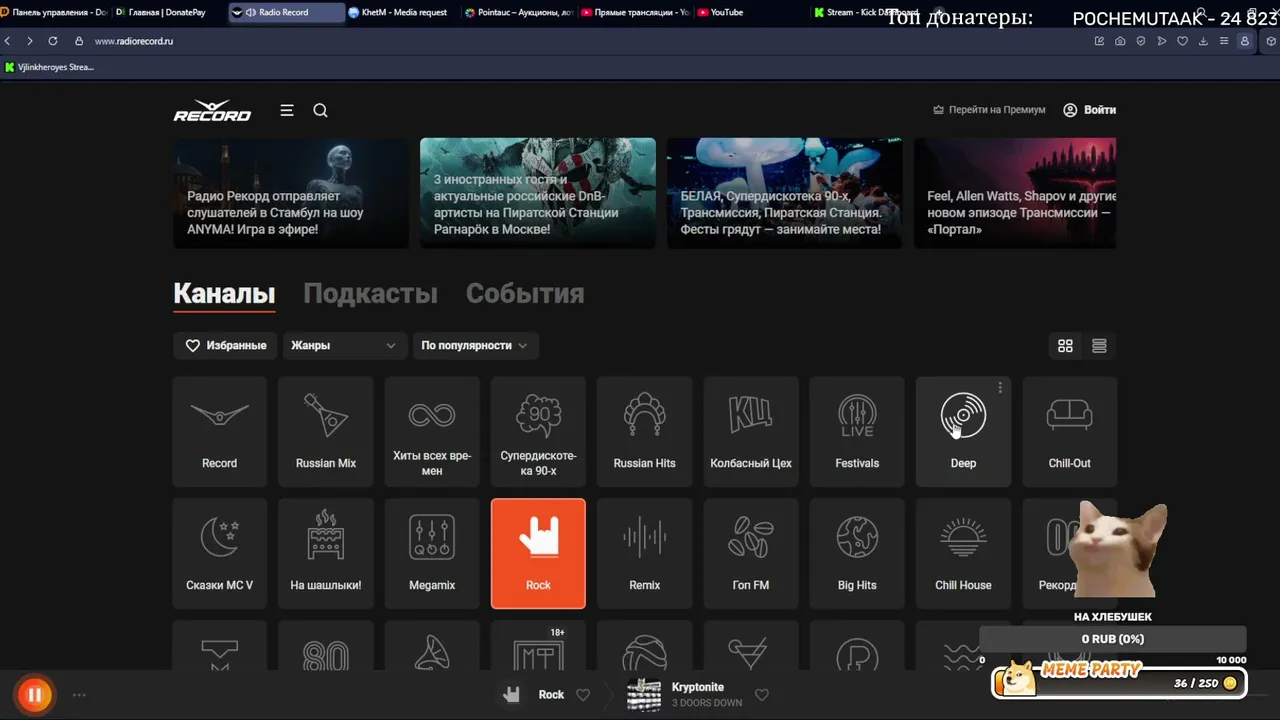This screenshot has width=1280, height=720.
Task: Open the По популярности sort dropdown
Action: 475,345
